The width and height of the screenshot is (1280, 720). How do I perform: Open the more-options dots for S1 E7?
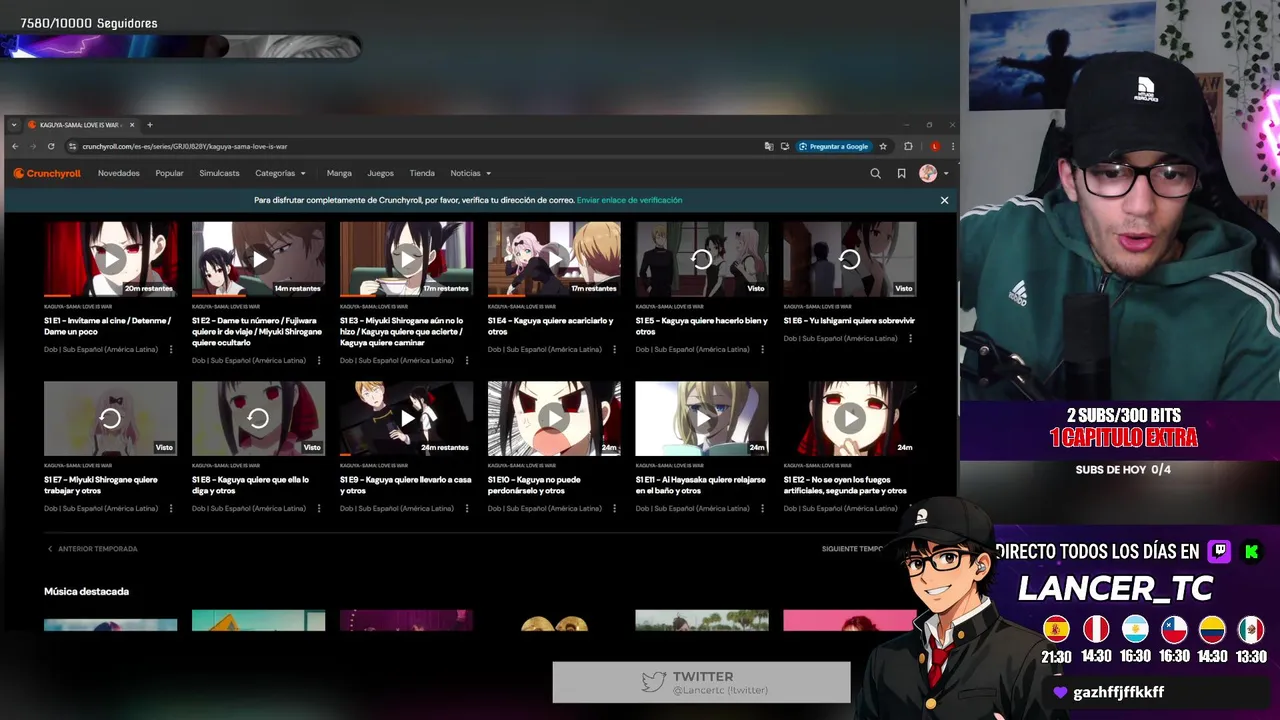tap(171, 509)
